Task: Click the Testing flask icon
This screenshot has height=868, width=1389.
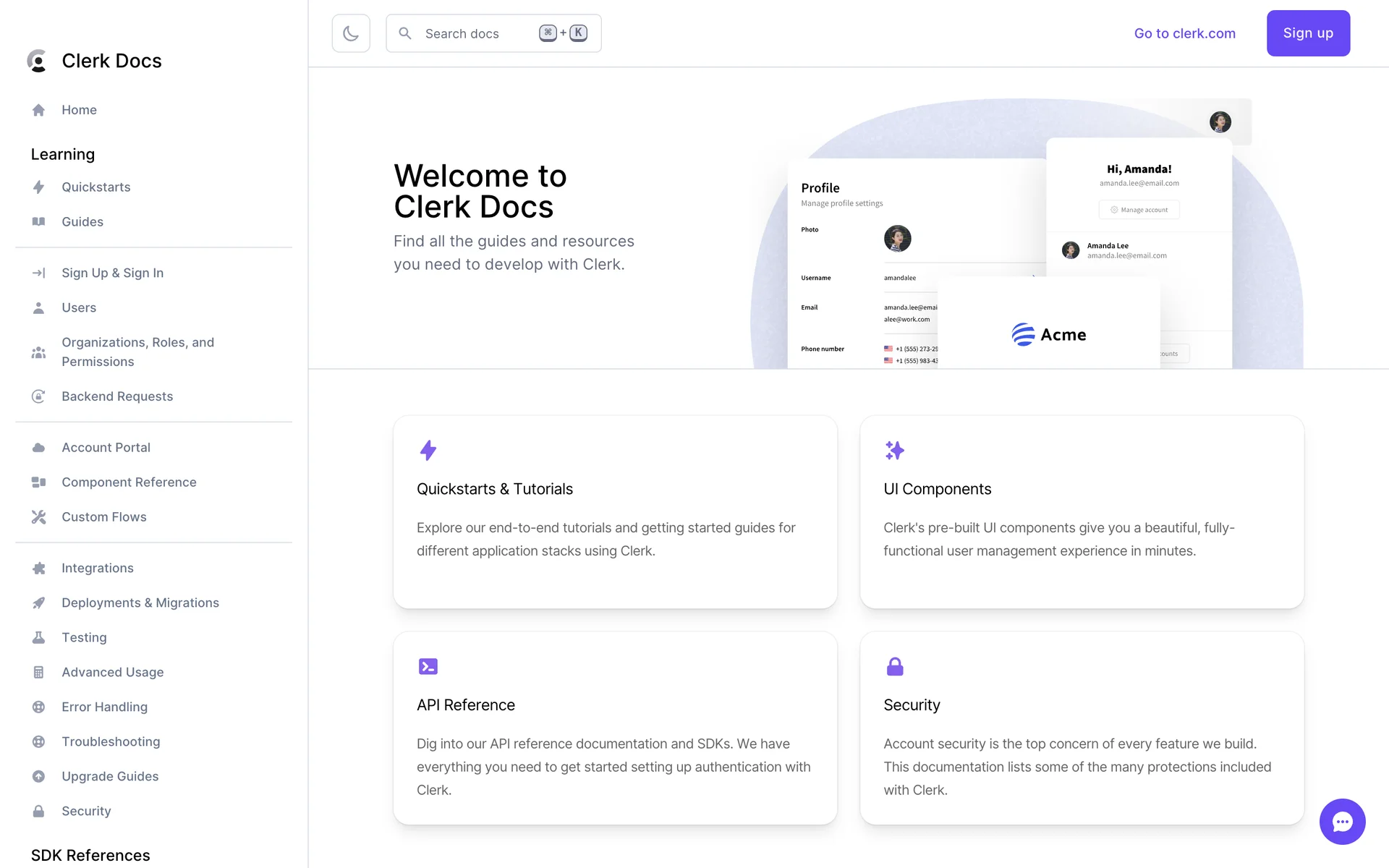Action: tap(39, 638)
